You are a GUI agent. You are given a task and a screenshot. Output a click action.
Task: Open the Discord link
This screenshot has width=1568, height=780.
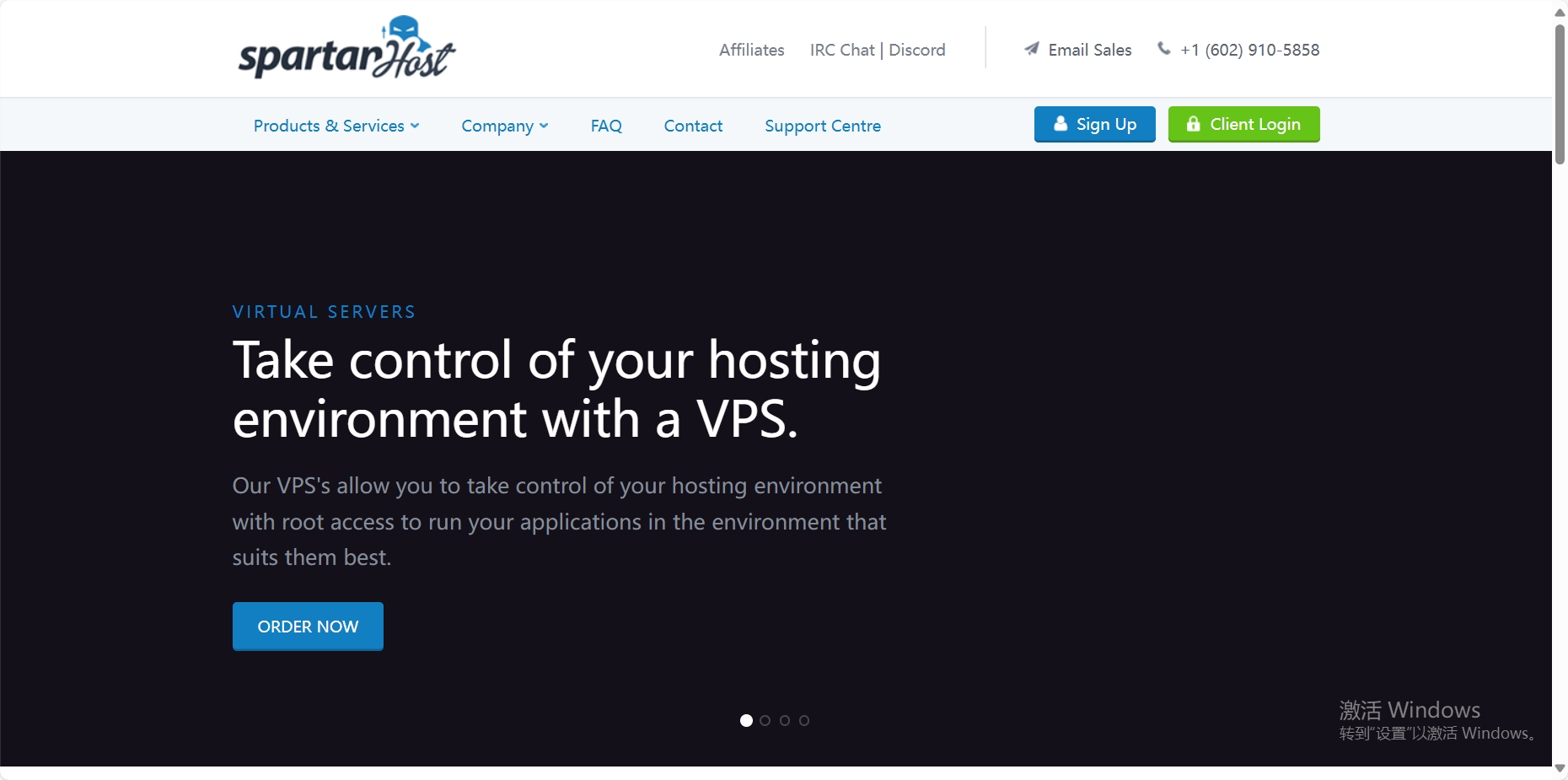[x=917, y=50]
